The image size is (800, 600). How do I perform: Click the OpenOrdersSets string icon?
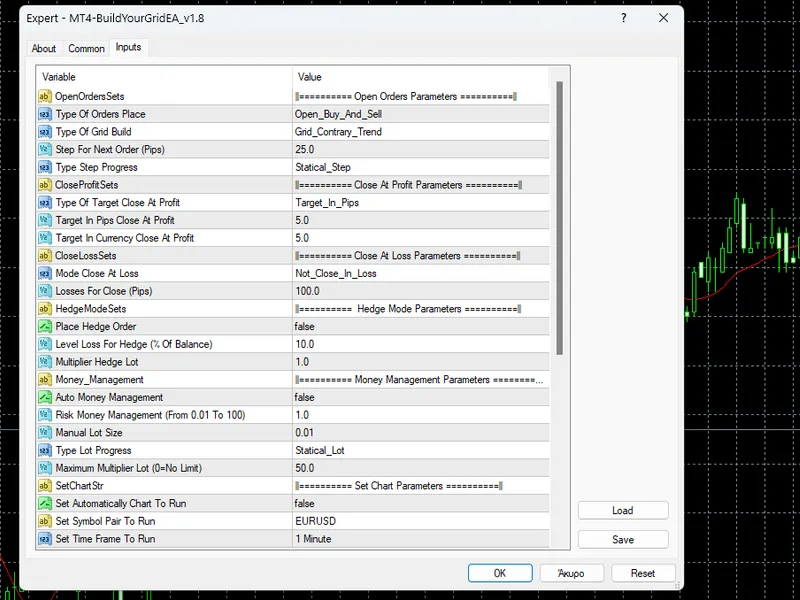(x=45, y=96)
